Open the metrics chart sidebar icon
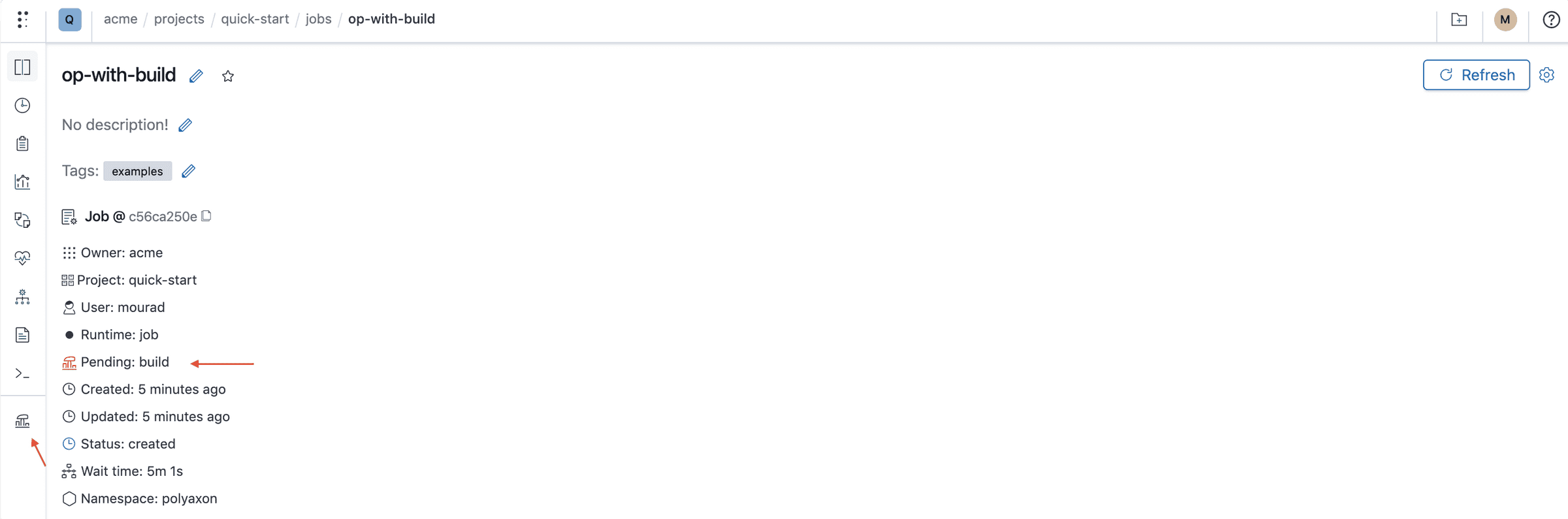Viewport: 1568px width, 519px height. click(x=23, y=182)
